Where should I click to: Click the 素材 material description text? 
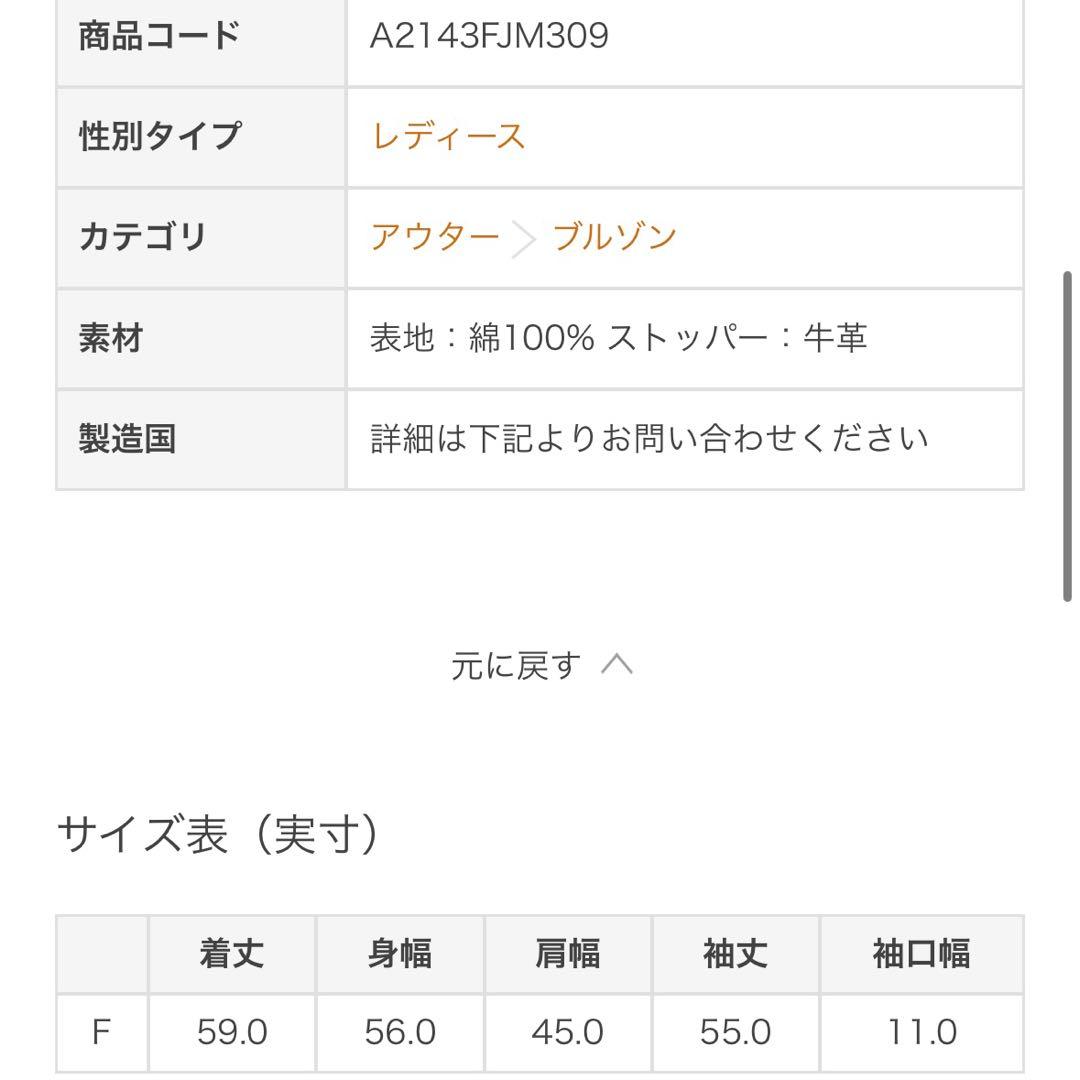coord(618,338)
